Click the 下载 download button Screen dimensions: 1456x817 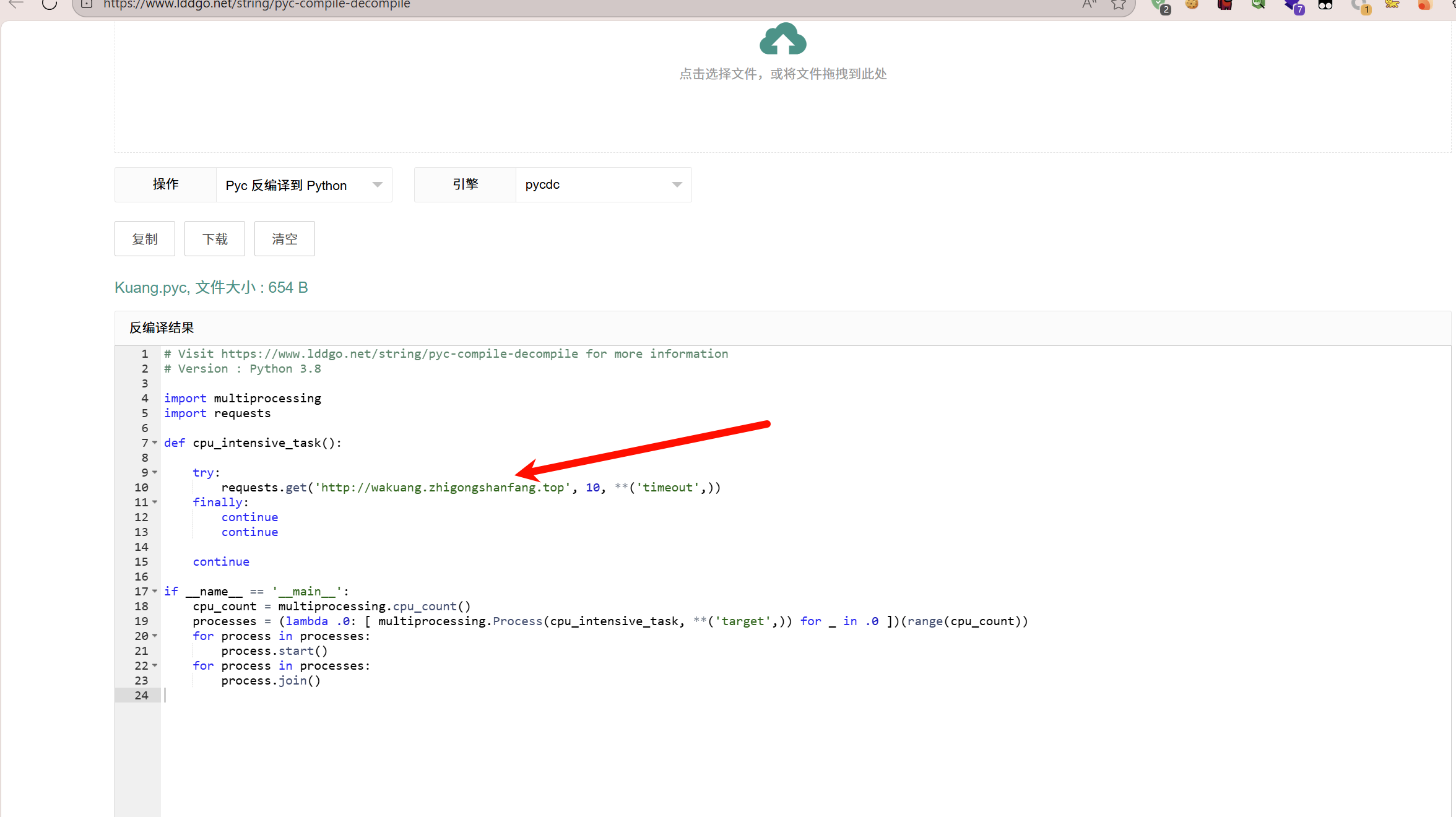pos(215,239)
